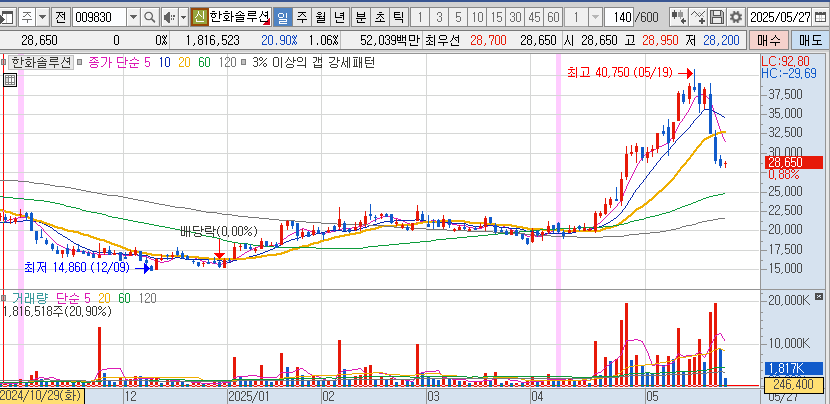Image resolution: width=830 pixels, height=404 pixels.
Task: Select the 60 interval button
Action: (553, 17)
